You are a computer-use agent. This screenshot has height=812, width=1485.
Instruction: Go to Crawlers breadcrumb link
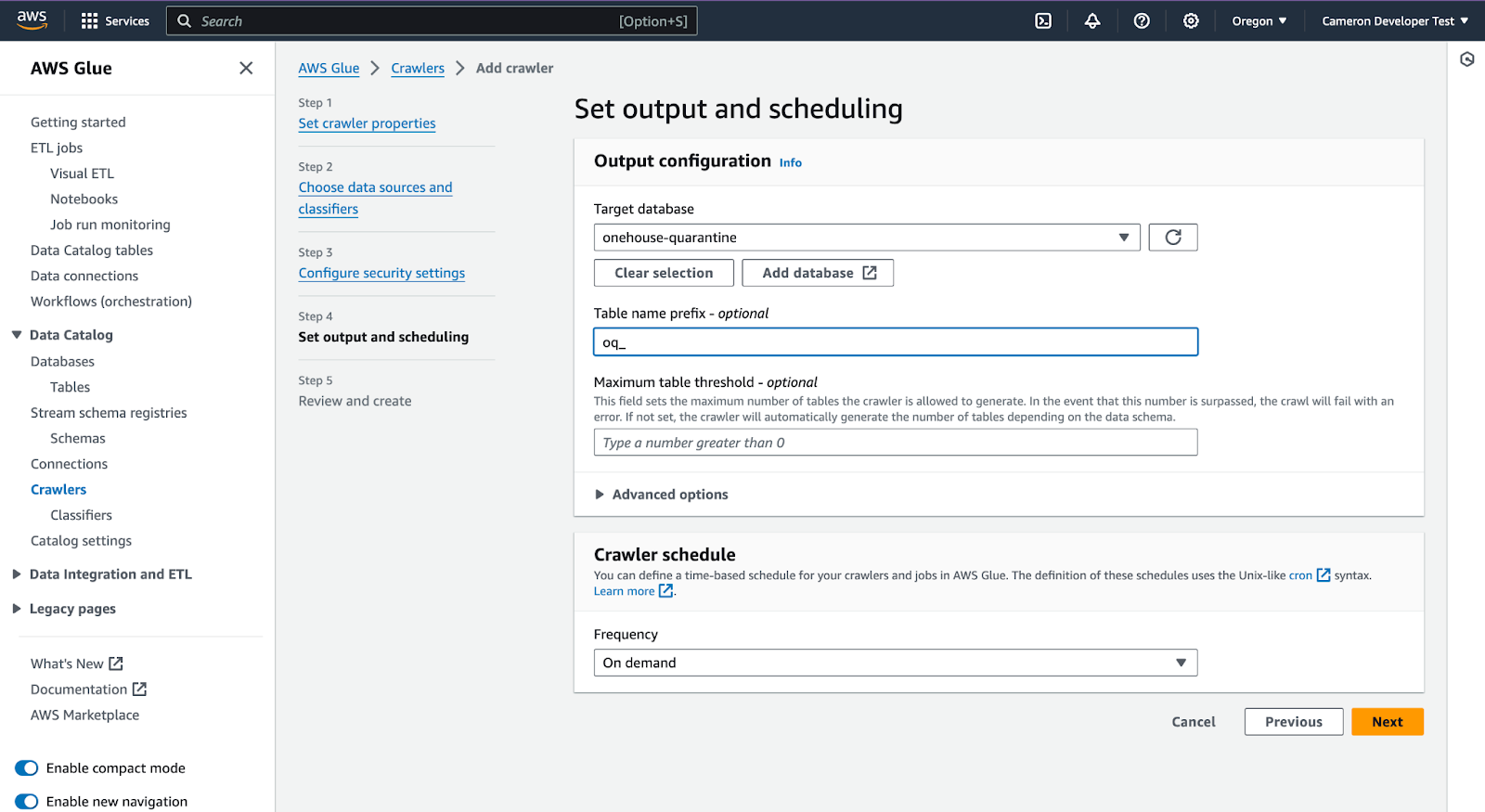tap(418, 68)
